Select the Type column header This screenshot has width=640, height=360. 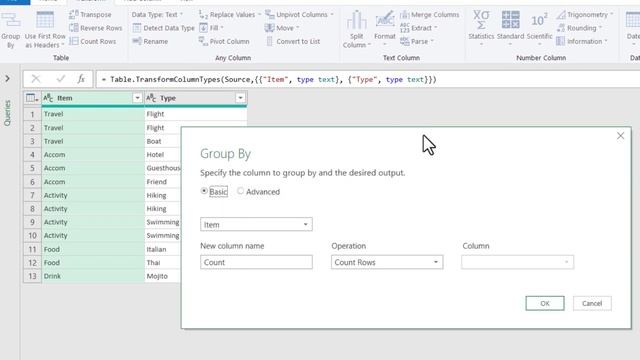196,98
